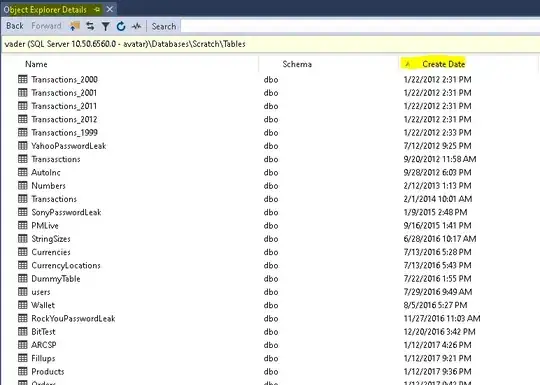The image size is (540, 385).
Task: Select the RockYouPasswordLeak table row
Action: (x=270, y=319)
